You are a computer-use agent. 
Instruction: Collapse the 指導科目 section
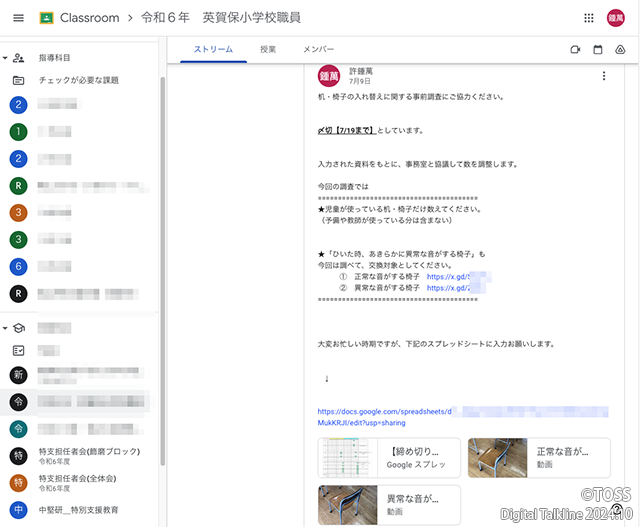[5, 58]
